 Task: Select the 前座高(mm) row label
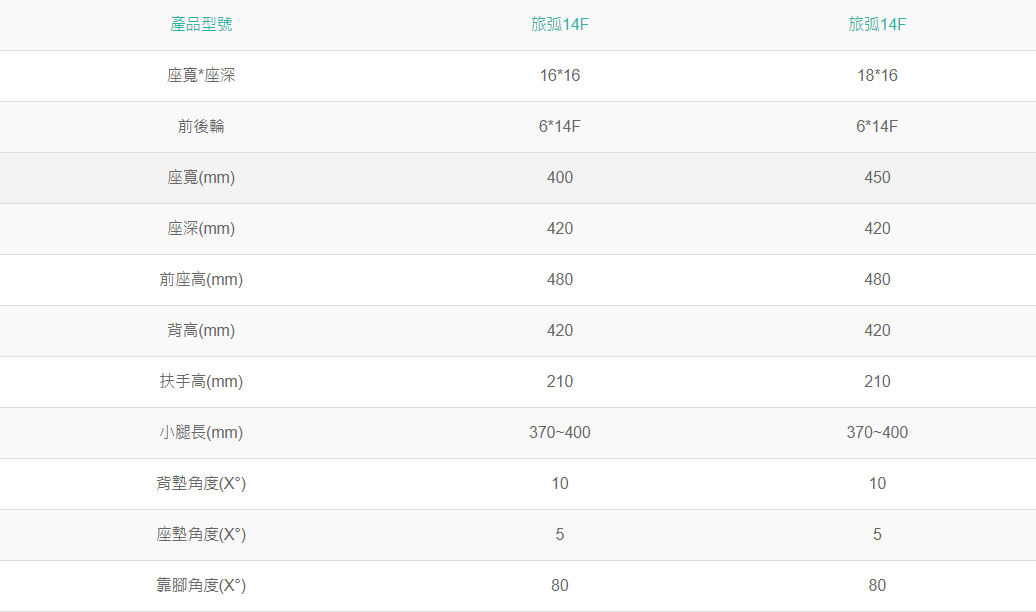[201, 279]
